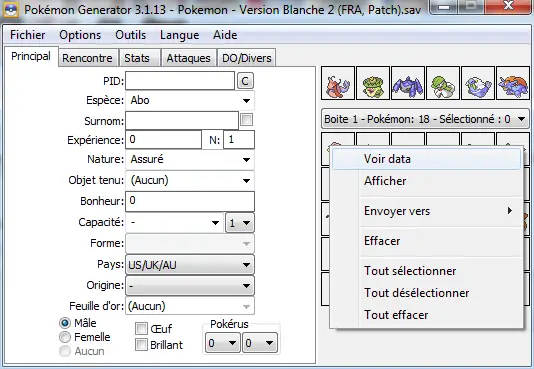Click into the Surnom input field

tap(182, 121)
